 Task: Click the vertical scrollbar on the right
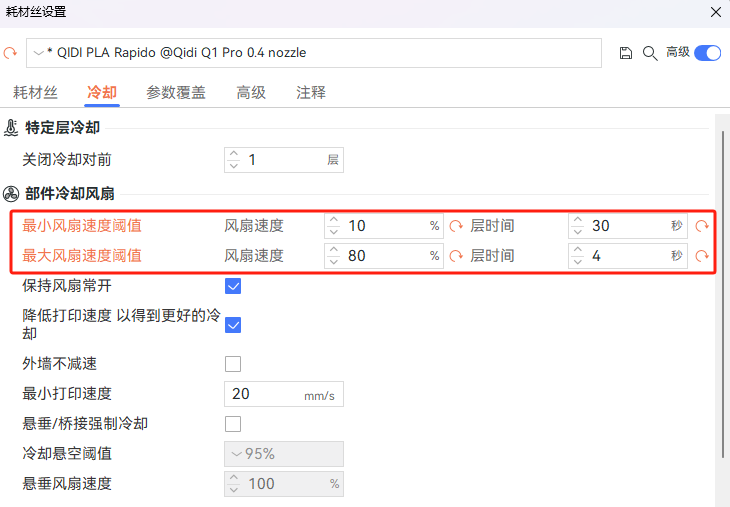721,290
